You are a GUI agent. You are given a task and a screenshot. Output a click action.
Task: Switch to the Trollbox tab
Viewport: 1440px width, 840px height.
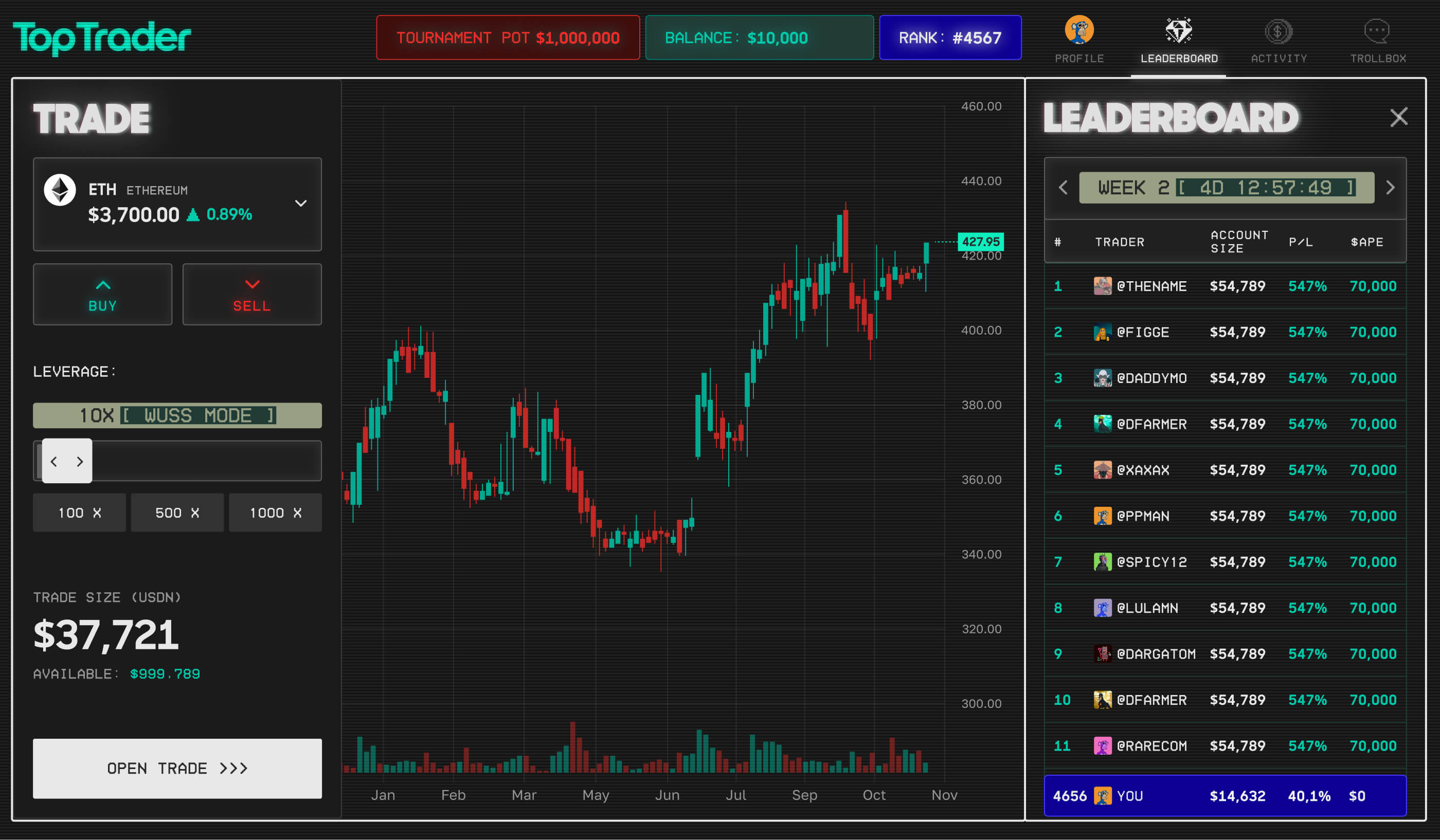pyautogui.click(x=1378, y=58)
